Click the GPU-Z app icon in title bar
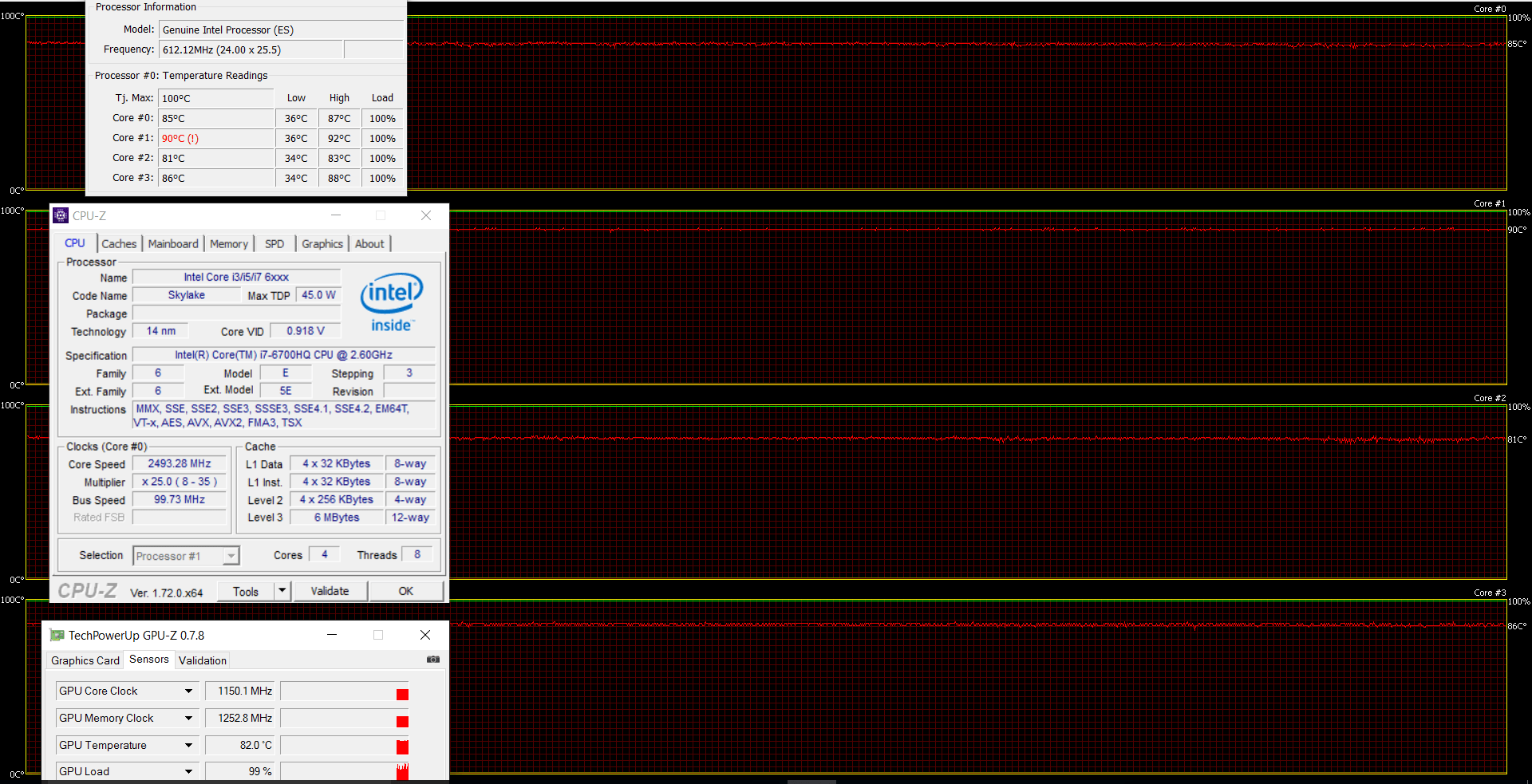 click(57, 635)
